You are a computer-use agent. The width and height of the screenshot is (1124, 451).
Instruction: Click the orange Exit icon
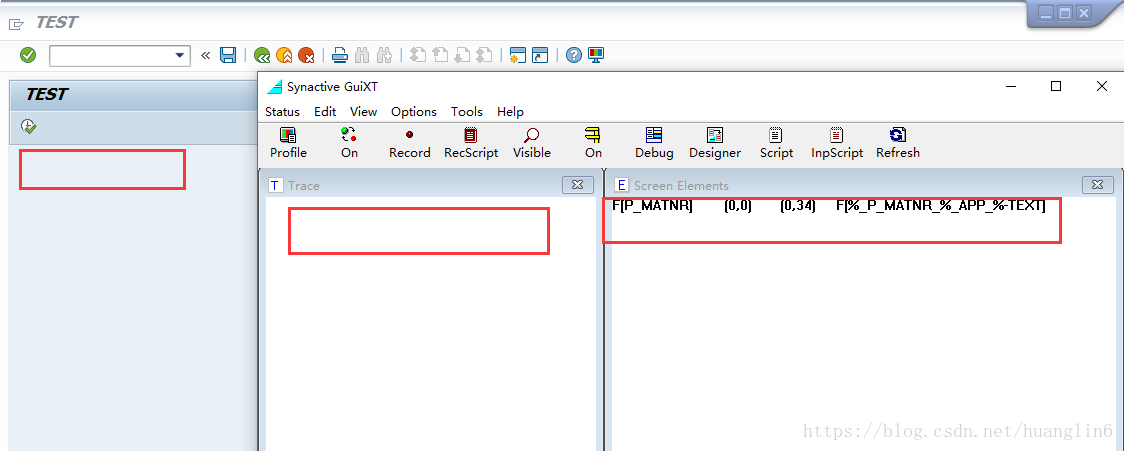[x=285, y=55]
